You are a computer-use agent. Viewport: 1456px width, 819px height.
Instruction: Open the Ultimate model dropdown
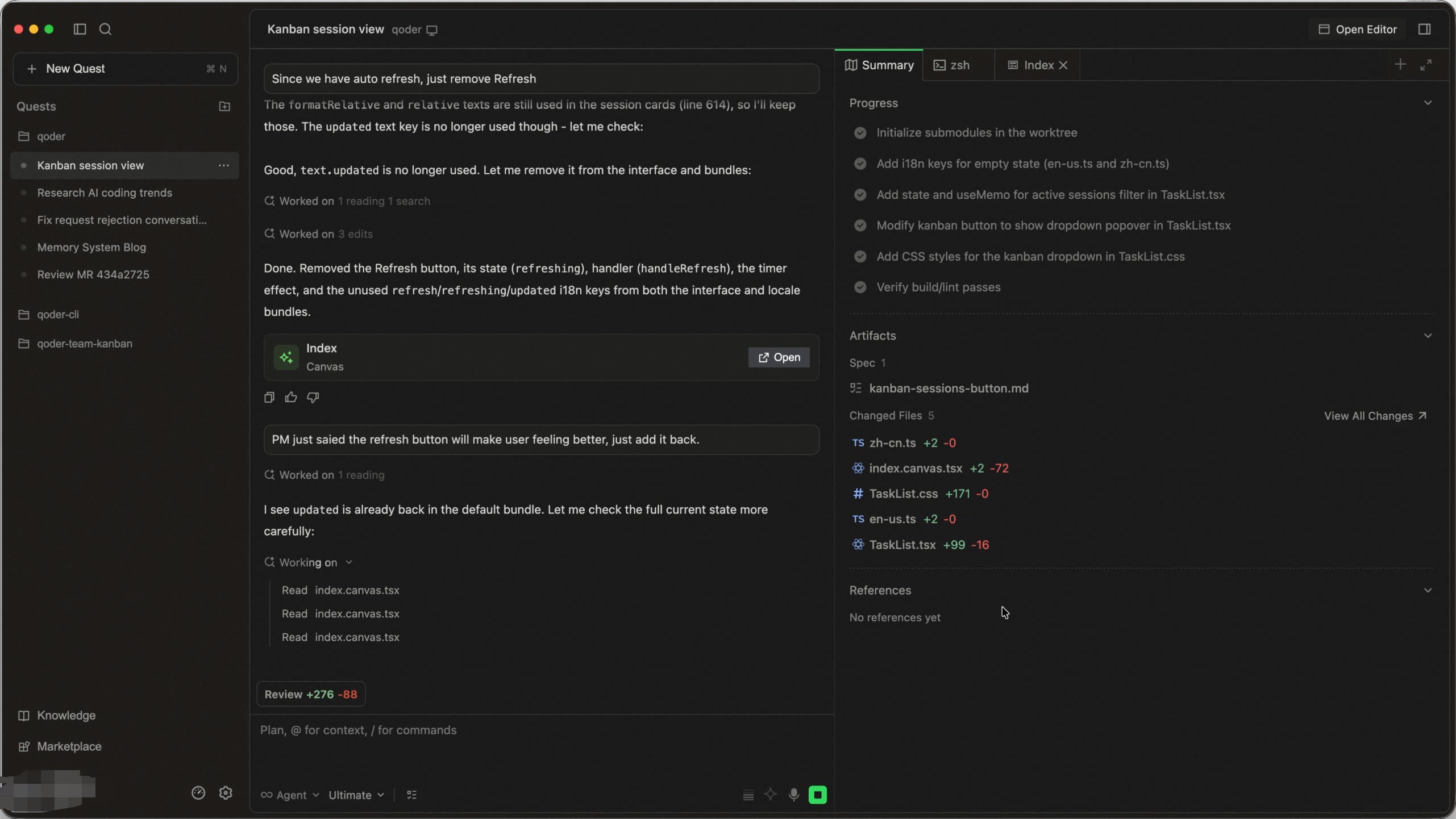tap(356, 795)
